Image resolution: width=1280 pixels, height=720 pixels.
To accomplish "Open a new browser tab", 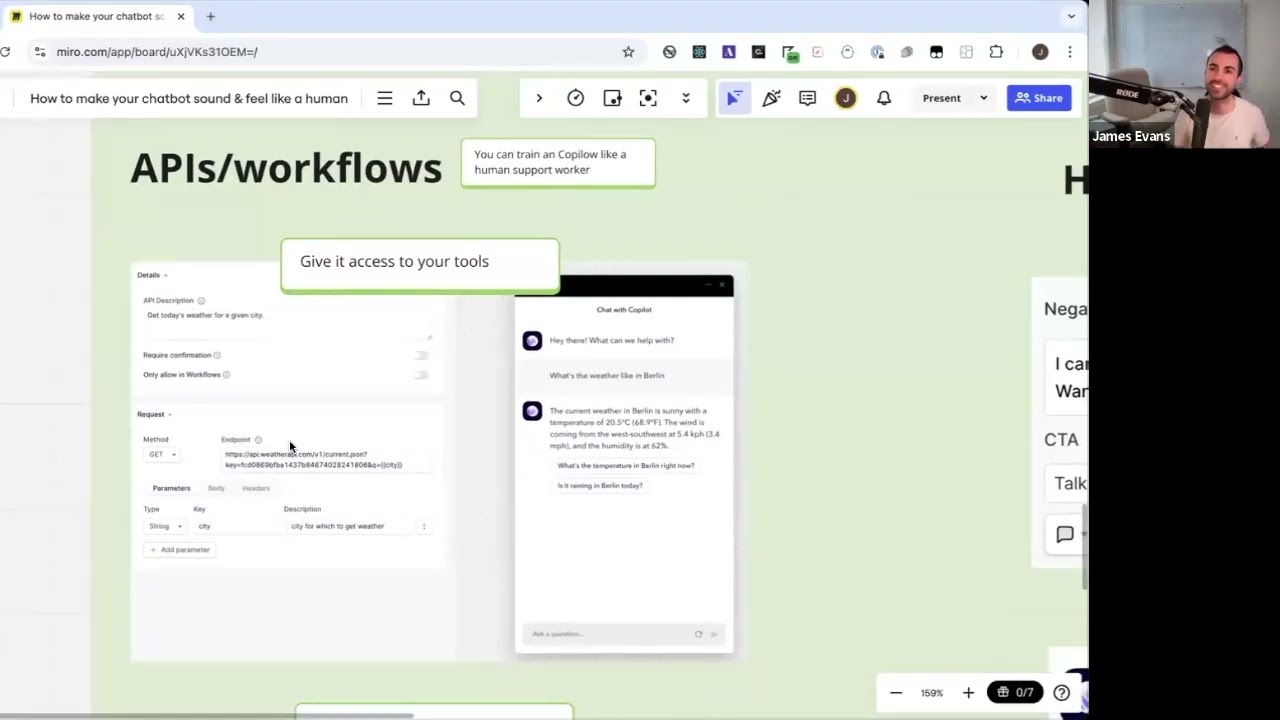I will click(210, 16).
